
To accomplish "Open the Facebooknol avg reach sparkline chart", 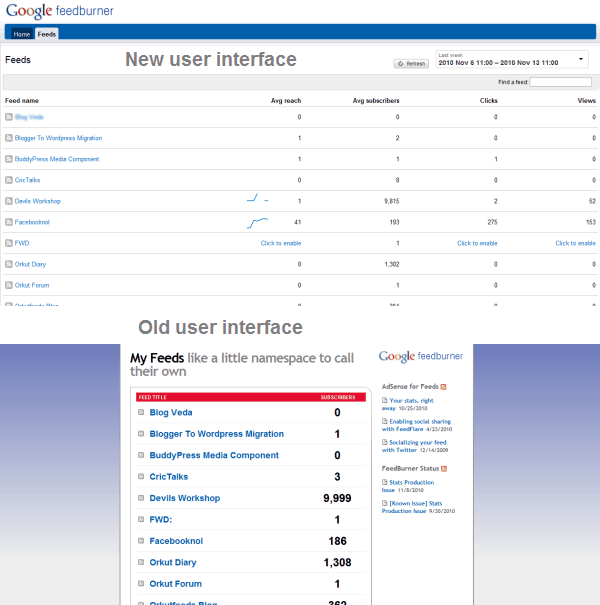I will 258,221.
